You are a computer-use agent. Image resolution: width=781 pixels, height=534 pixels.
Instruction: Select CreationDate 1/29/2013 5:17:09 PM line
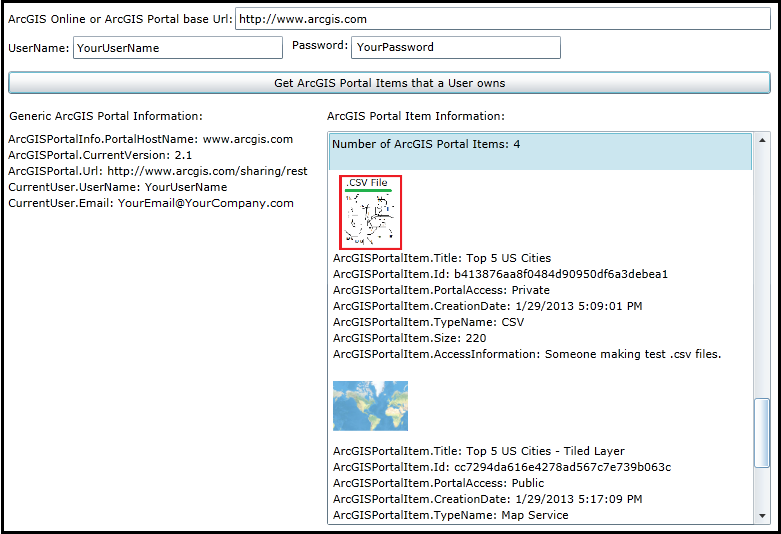click(x=488, y=499)
